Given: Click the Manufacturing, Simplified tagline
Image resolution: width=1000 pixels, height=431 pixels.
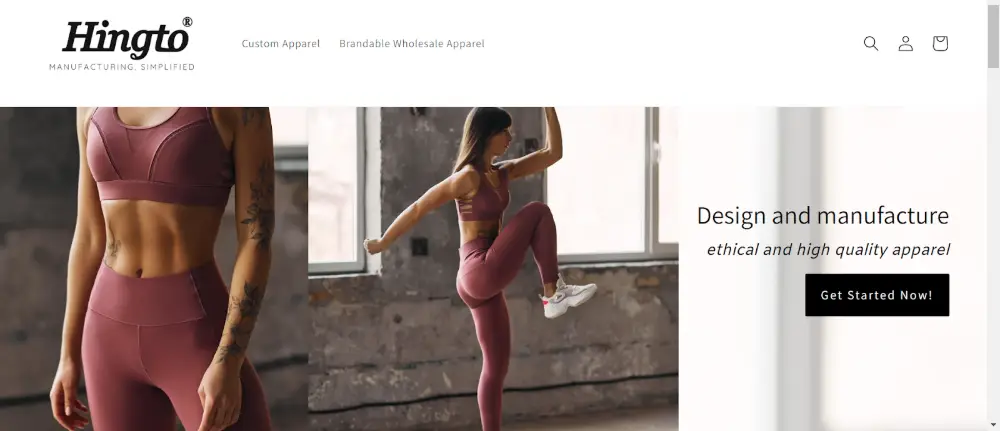Looking at the screenshot, I should click(122, 67).
